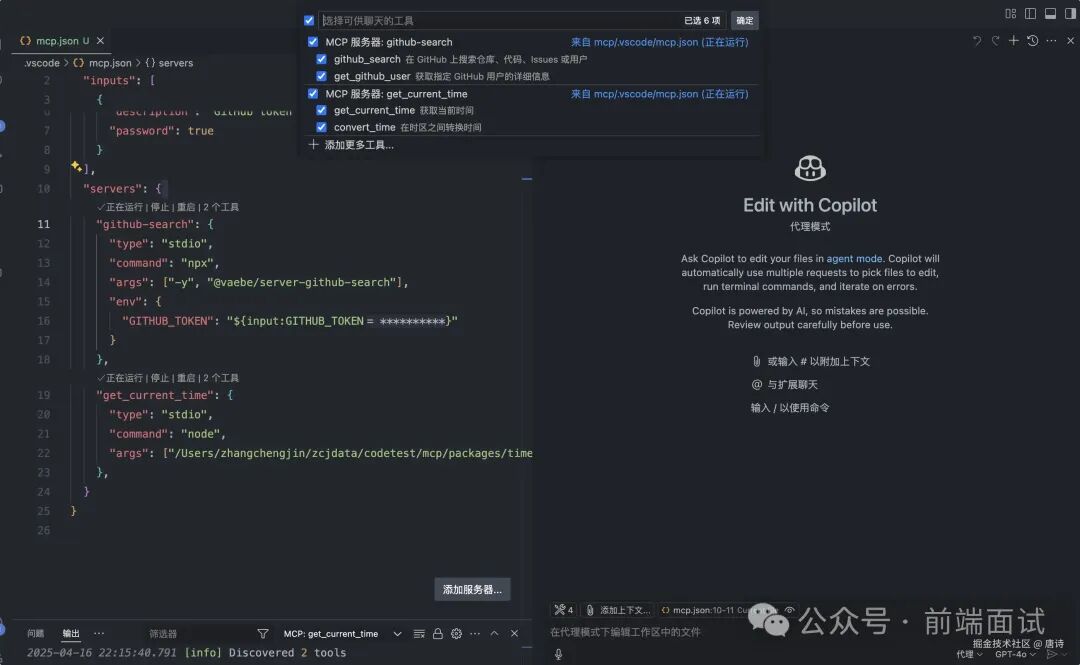The height and width of the screenshot is (665, 1080).
Task: Click the microphone voice input icon
Action: pos(559,654)
